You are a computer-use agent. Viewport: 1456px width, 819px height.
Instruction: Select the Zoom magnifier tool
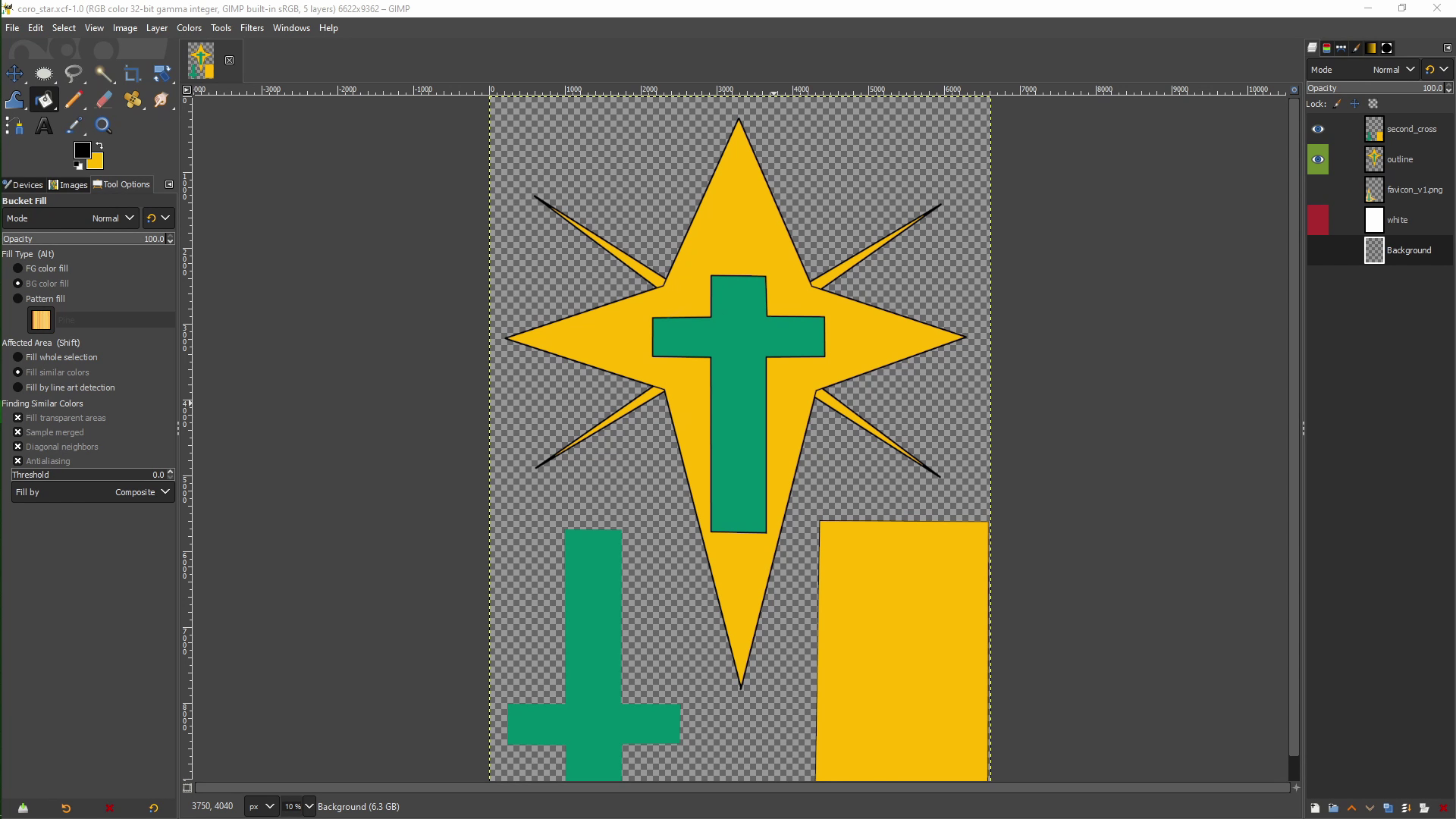pos(103,126)
